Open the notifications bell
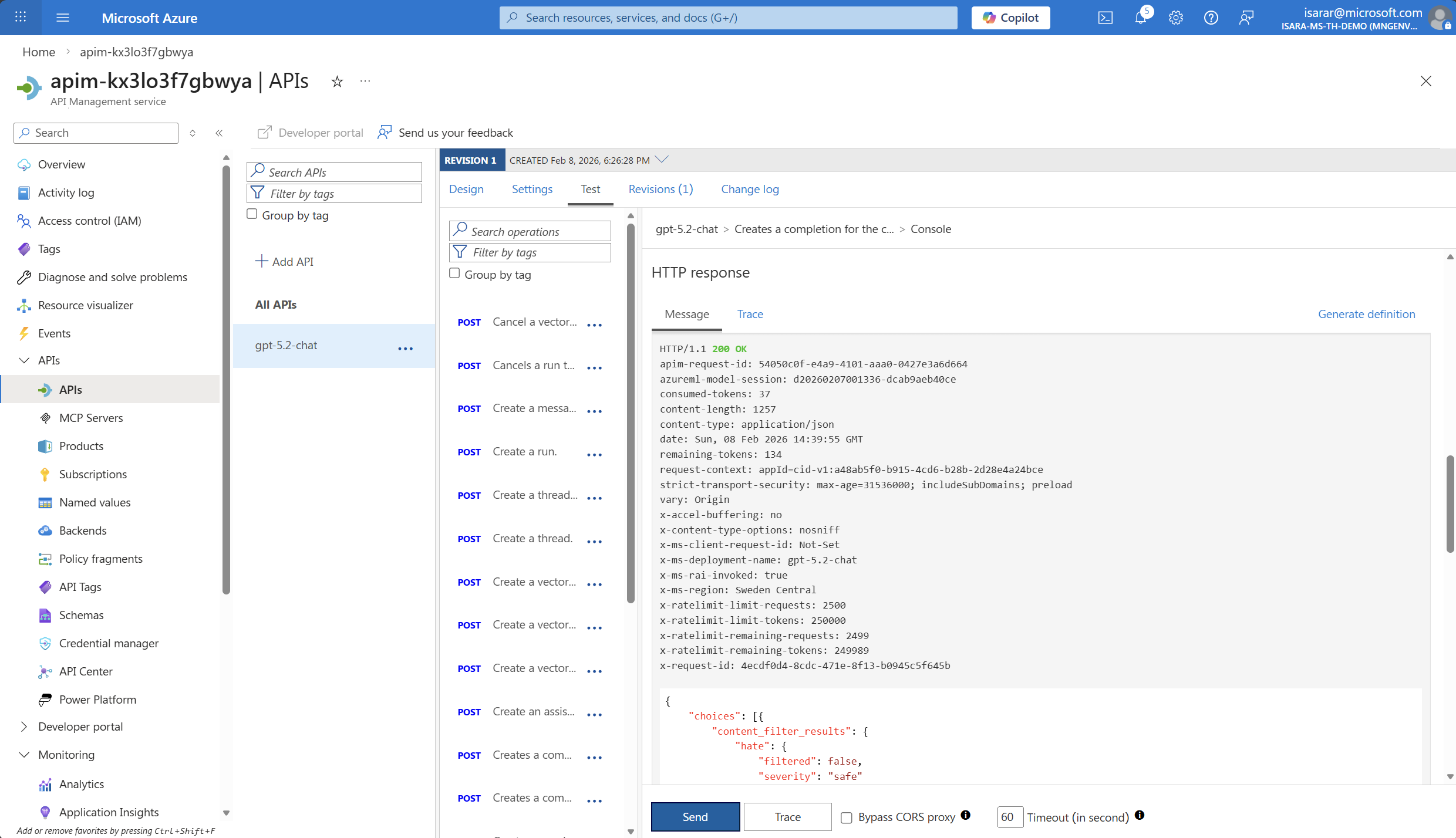The width and height of the screenshot is (1456, 838). pos(1141,18)
